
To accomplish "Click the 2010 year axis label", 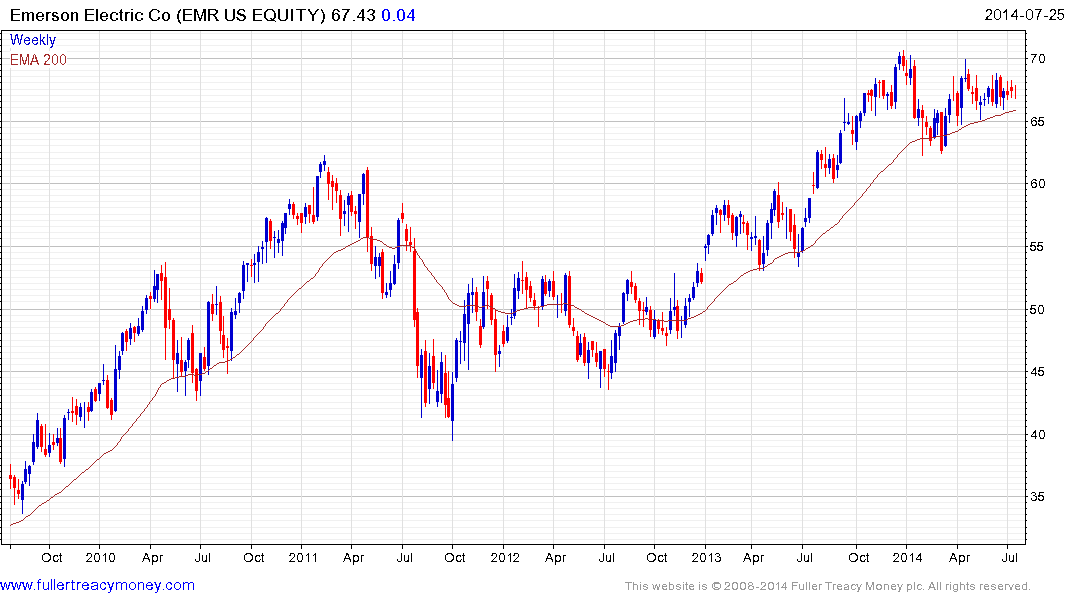I will (x=100, y=557).
